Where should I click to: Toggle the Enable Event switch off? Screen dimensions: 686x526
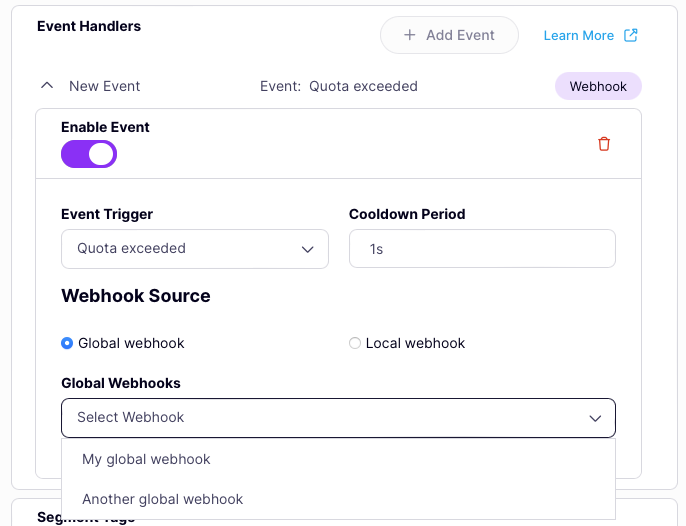(x=89, y=154)
